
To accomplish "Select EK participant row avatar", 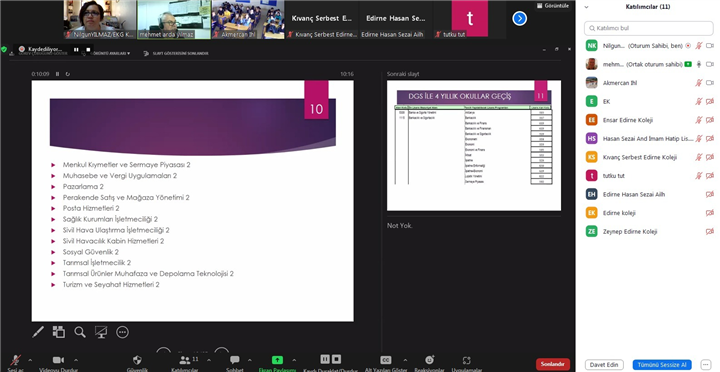I will 591,101.
